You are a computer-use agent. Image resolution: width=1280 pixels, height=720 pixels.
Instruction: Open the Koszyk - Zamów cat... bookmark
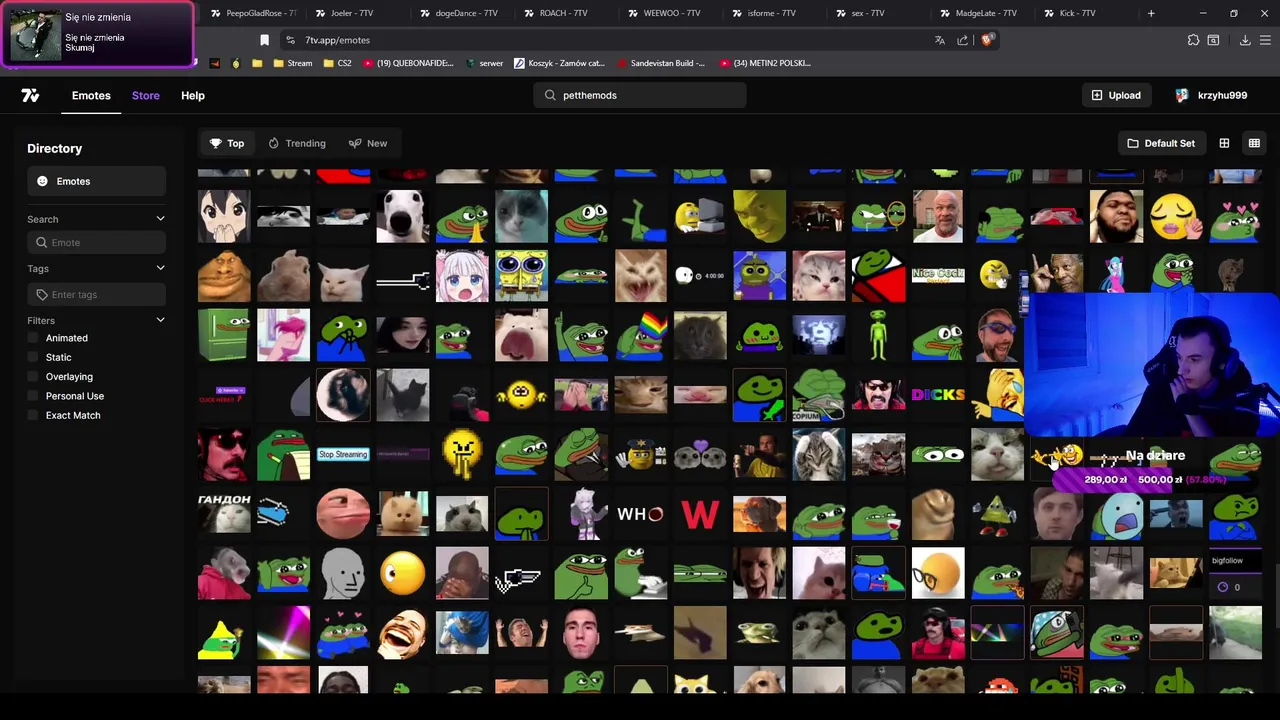560,63
